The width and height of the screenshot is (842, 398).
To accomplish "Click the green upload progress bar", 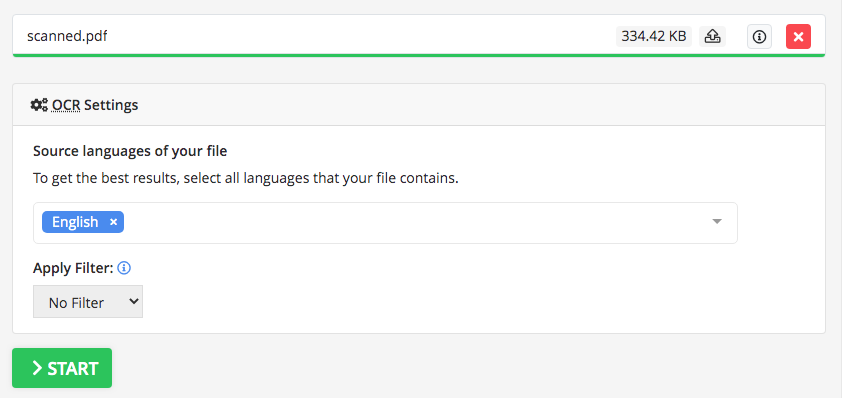I will click(419, 55).
